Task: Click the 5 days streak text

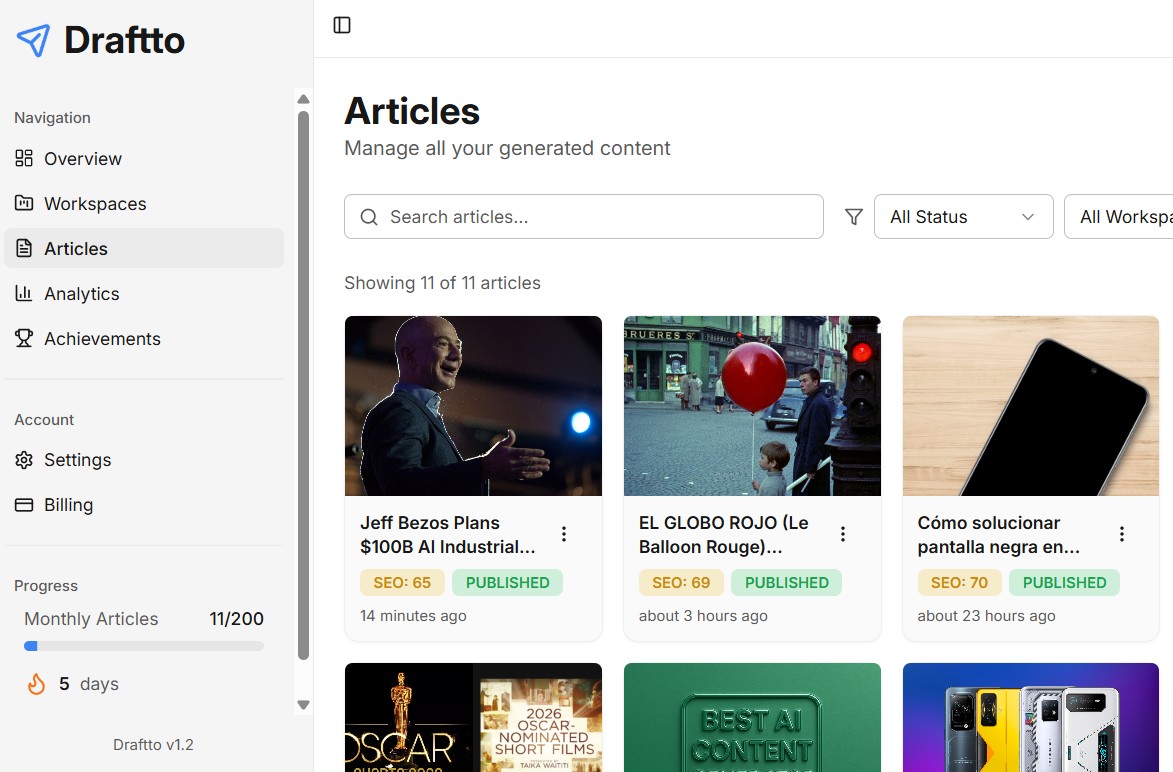Action: [x=89, y=684]
